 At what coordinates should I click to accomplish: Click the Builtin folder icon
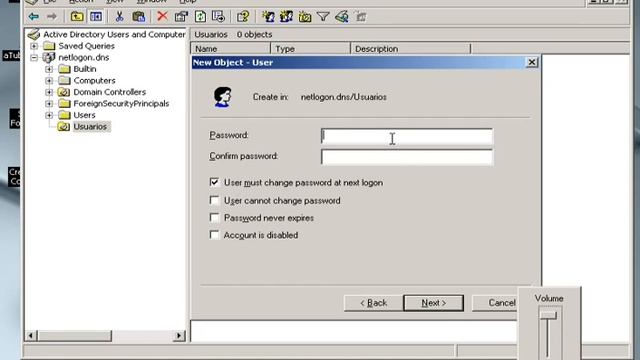pos(64,69)
